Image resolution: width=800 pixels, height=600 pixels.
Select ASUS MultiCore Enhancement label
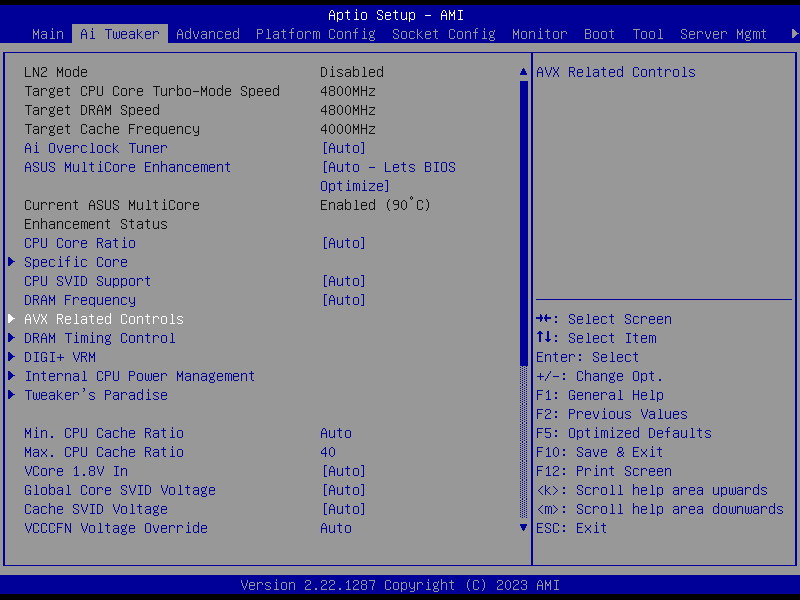(128, 167)
